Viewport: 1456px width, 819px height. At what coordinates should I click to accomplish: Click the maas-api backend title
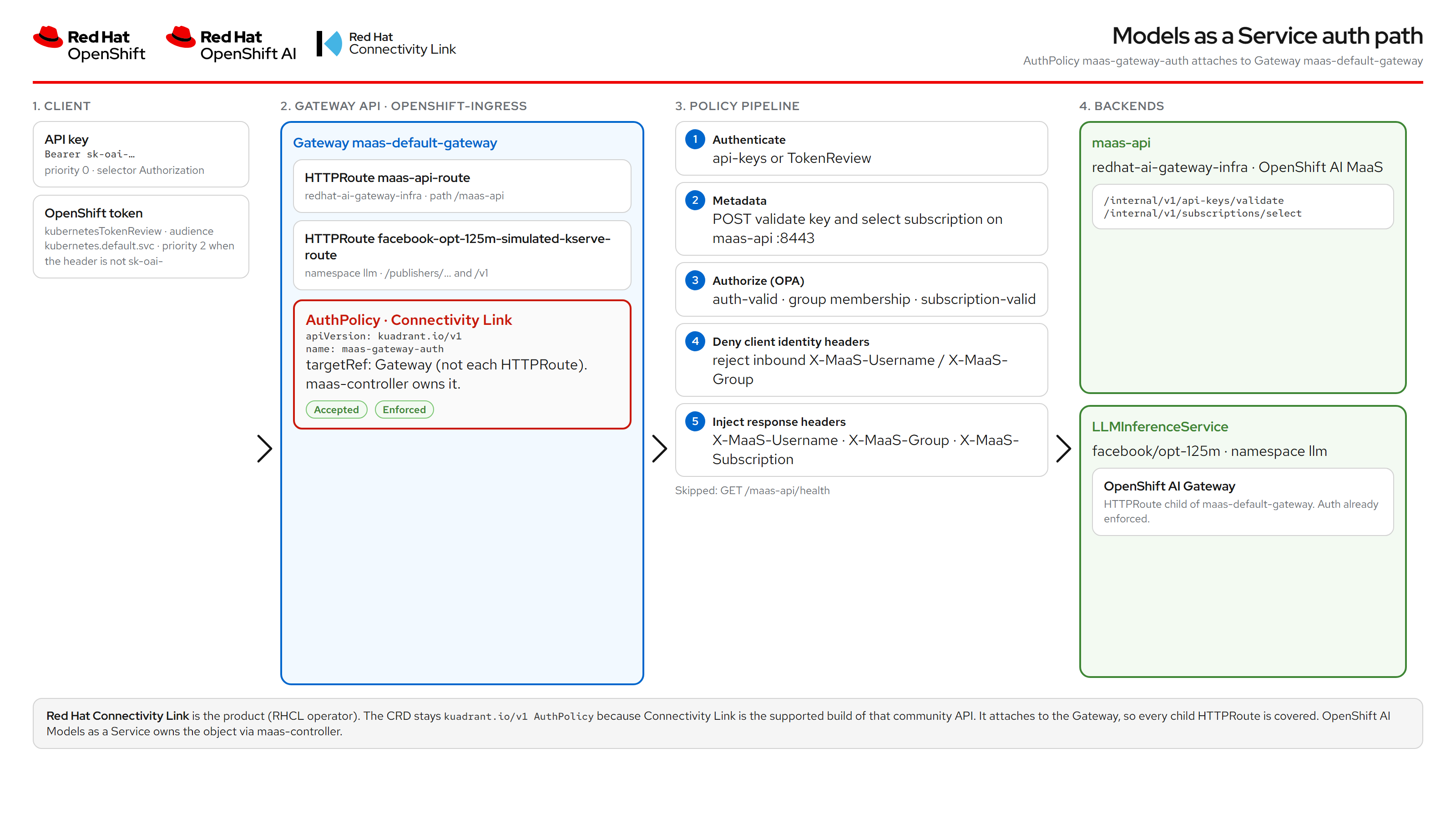click(1121, 142)
